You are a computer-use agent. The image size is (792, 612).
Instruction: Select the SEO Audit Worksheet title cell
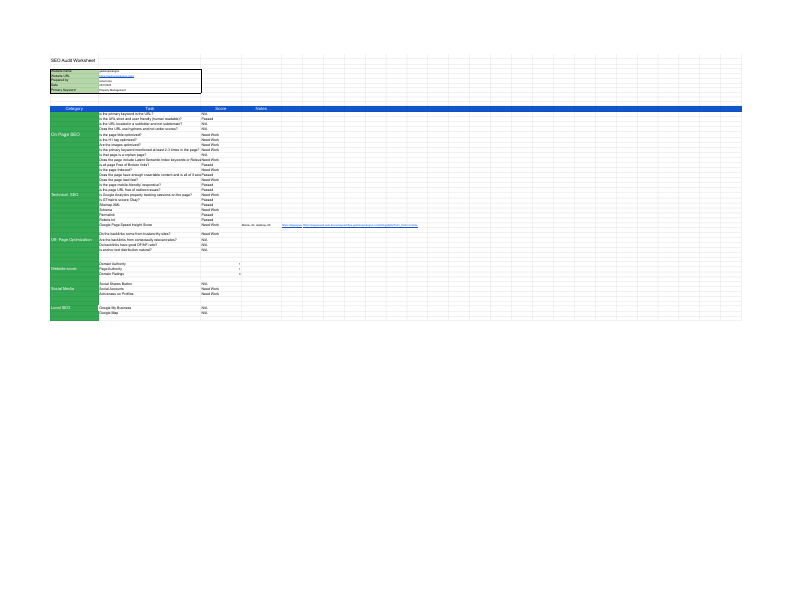tap(74, 61)
